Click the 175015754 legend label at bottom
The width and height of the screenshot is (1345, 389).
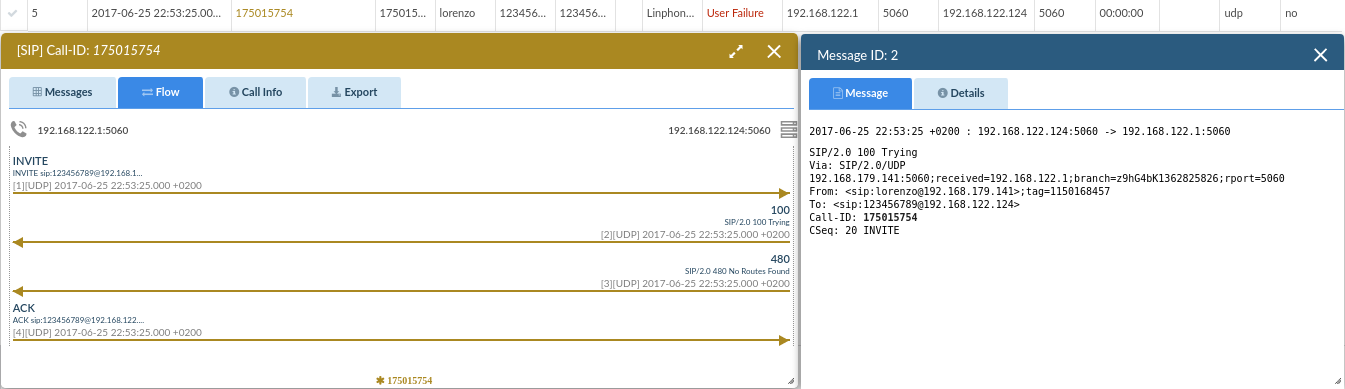point(404,381)
